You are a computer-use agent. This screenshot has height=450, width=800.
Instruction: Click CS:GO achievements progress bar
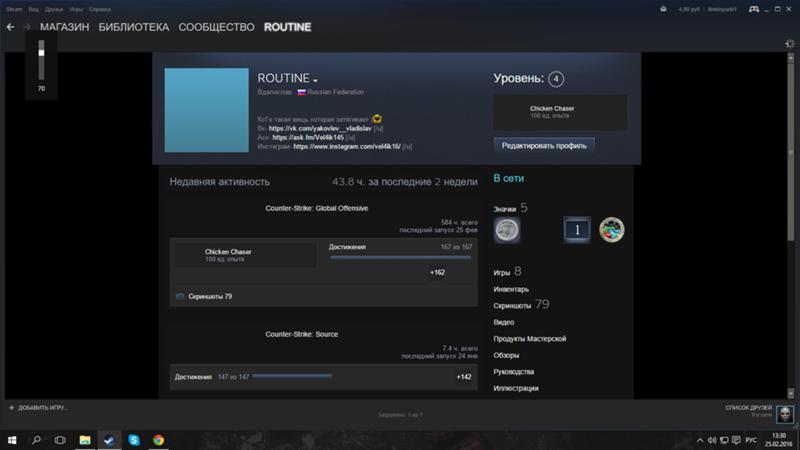pos(401,258)
